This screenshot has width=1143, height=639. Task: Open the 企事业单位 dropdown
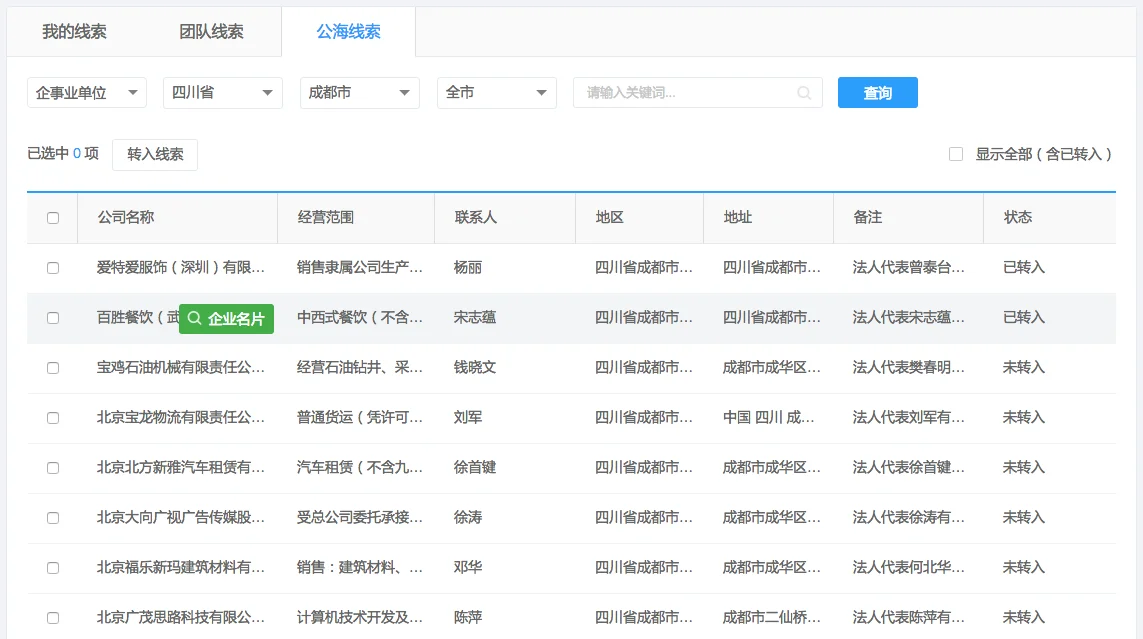click(86, 92)
